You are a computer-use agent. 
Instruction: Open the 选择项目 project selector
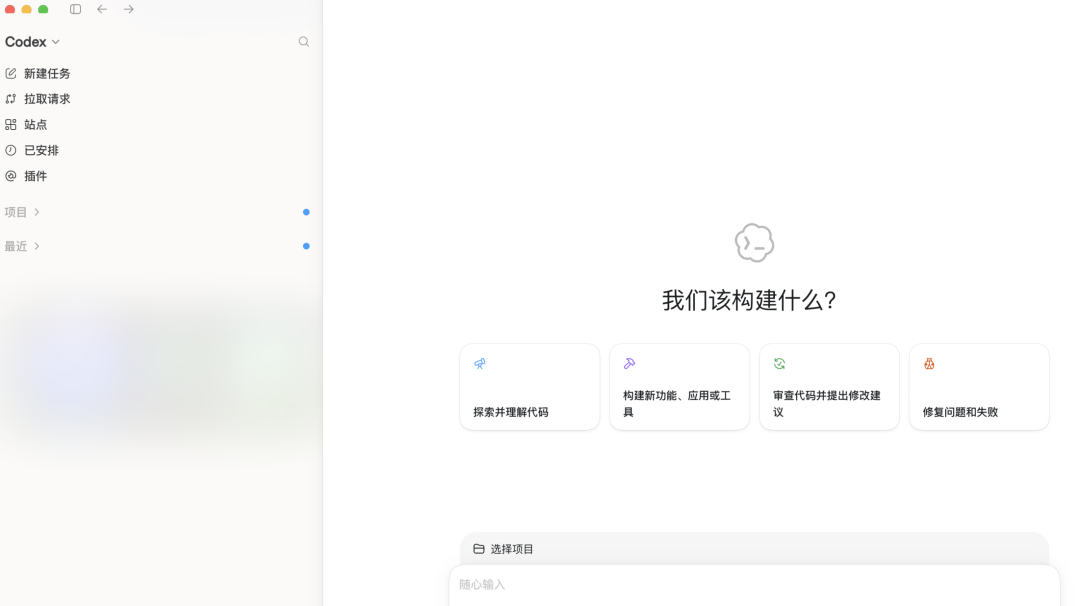(x=503, y=549)
